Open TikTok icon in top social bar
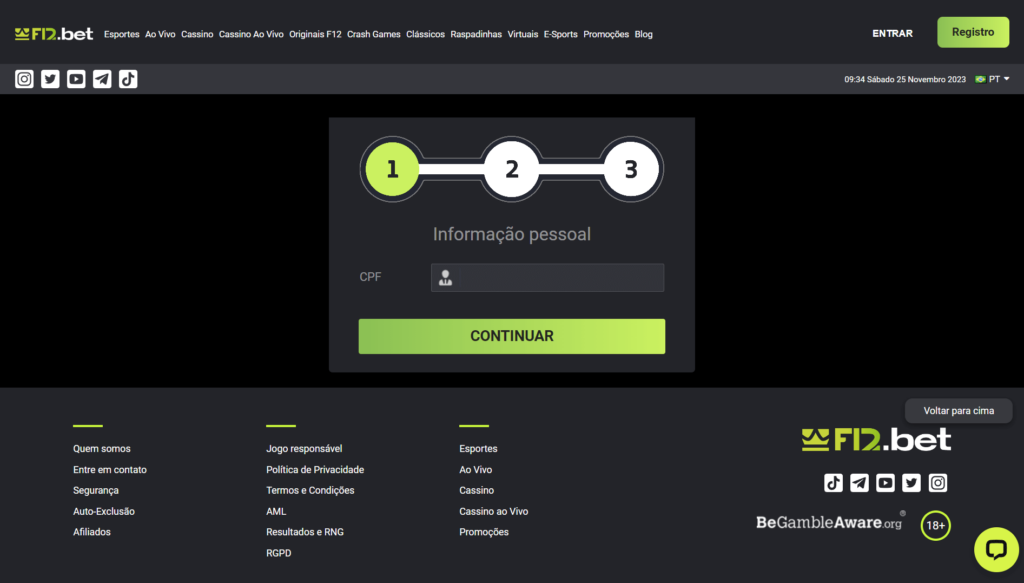This screenshot has height=583, width=1024. 128,79
